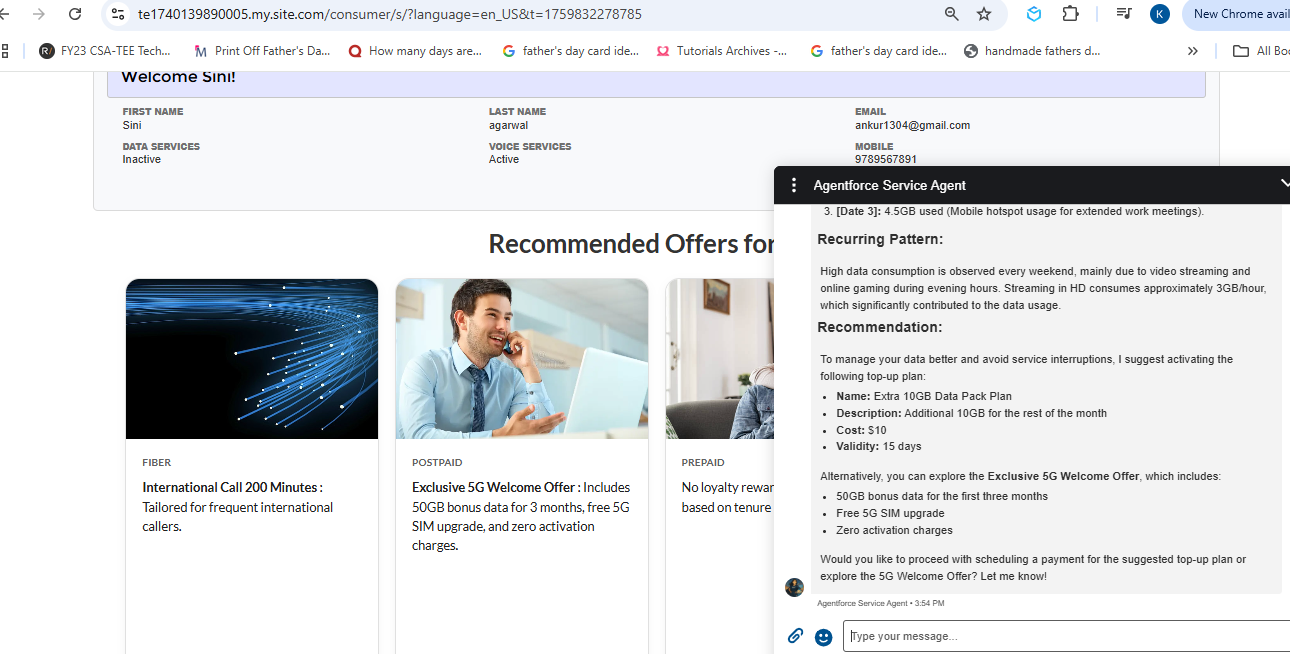
Task: Click the Chrome profile avatar K
Action: (1160, 14)
